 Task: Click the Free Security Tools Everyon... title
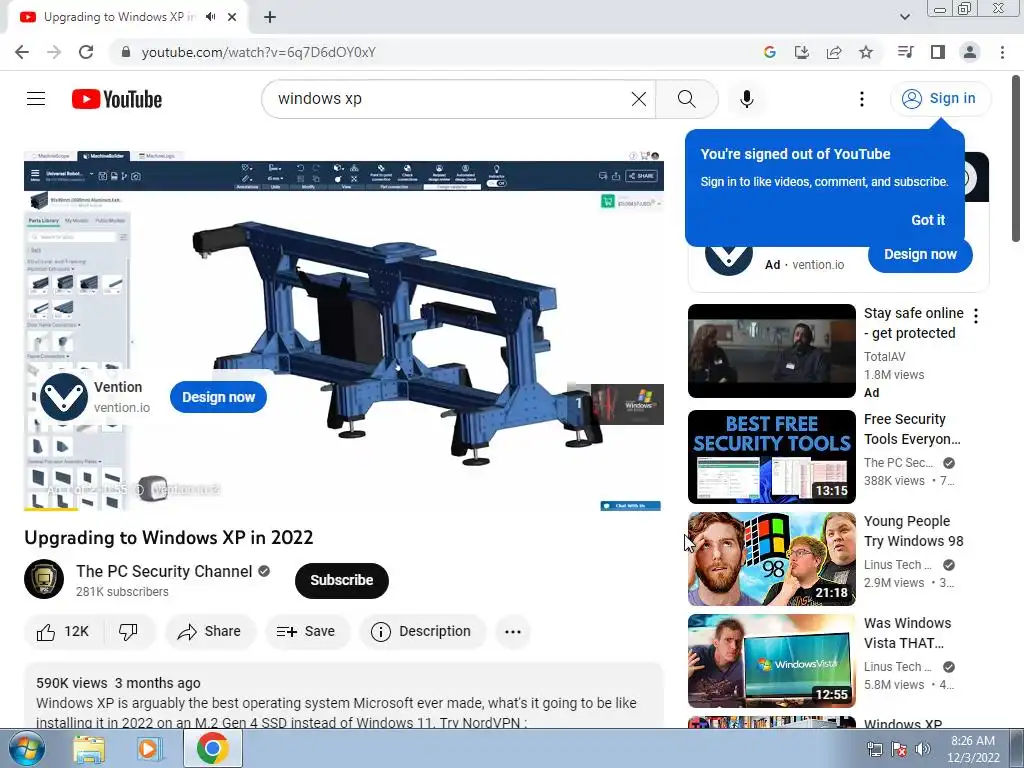[912, 429]
